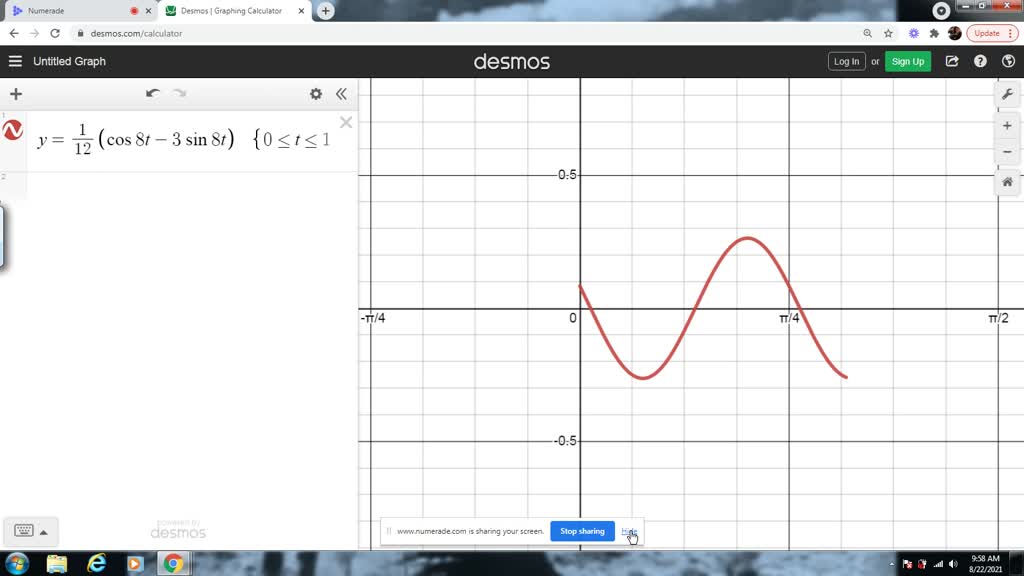Open the share graph icon
This screenshot has height=576, width=1024.
952,61
